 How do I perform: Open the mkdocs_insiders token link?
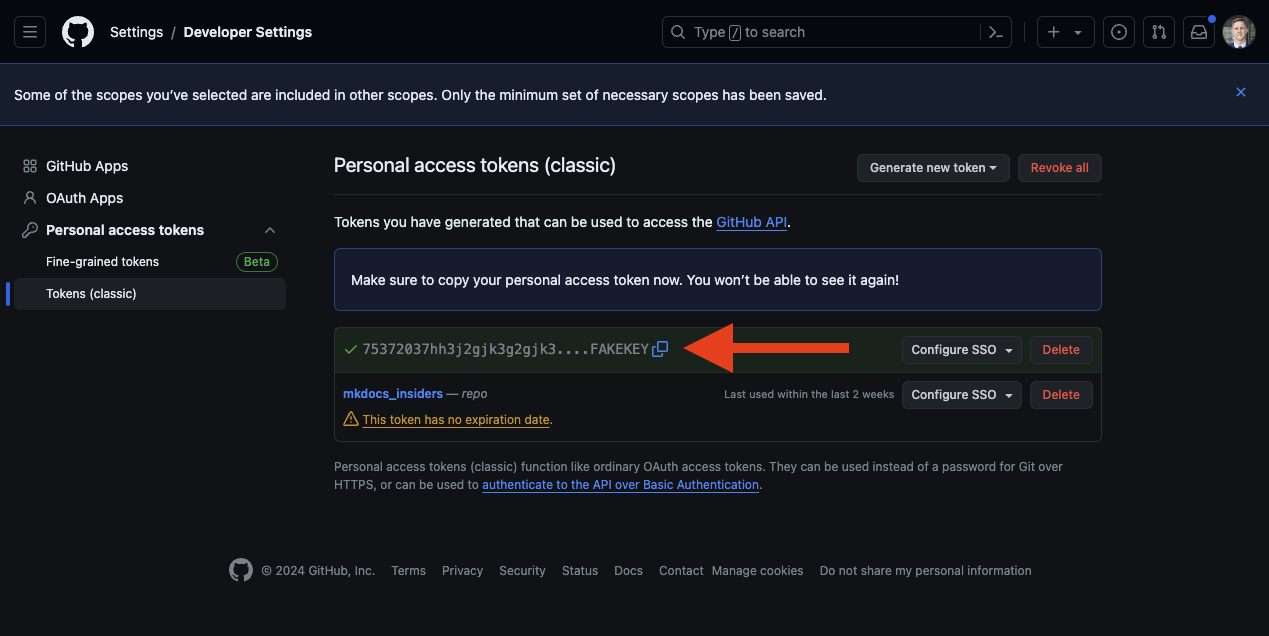click(x=393, y=394)
